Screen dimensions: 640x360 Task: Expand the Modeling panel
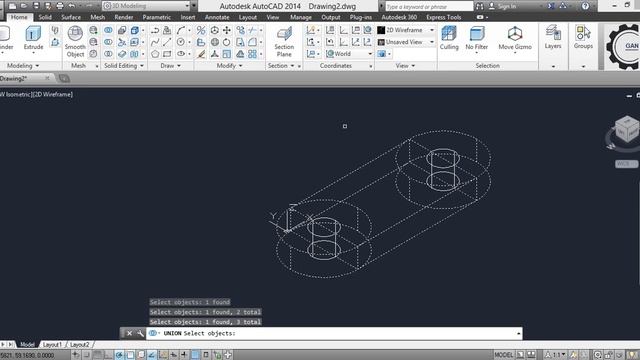pyautogui.click(x=23, y=66)
